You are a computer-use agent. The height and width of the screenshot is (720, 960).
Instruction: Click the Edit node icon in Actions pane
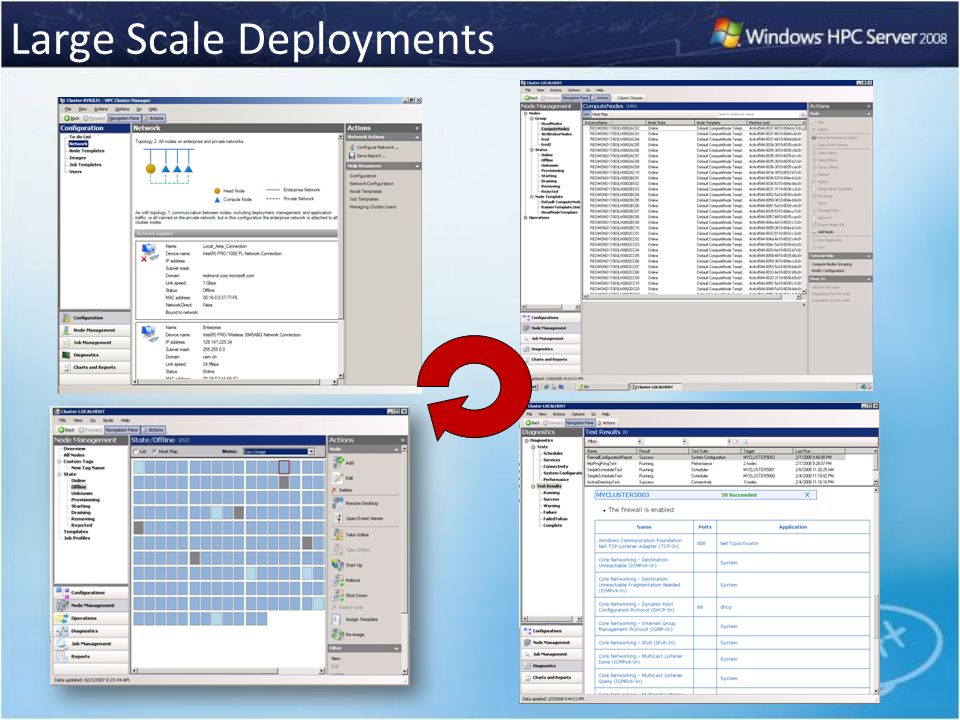pos(337,478)
